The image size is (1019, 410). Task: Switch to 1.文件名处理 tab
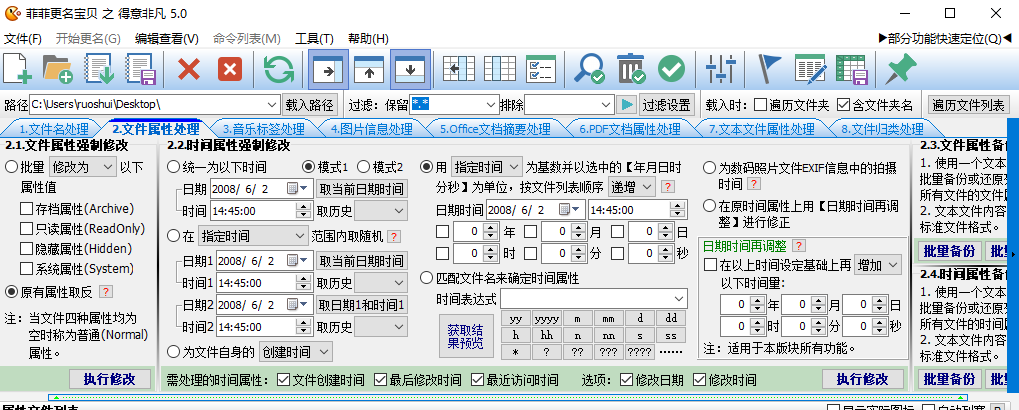(x=53, y=129)
